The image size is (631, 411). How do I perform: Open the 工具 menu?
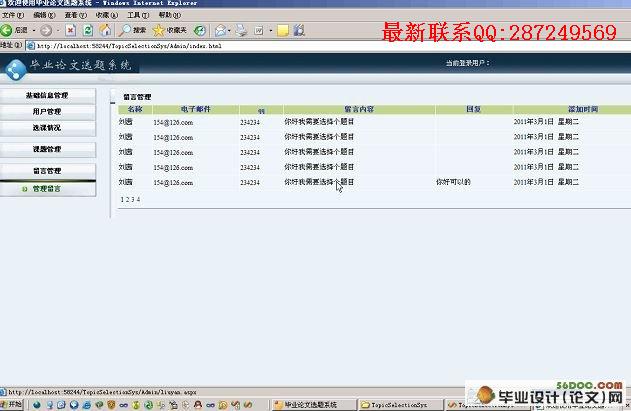[x=138, y=15]
